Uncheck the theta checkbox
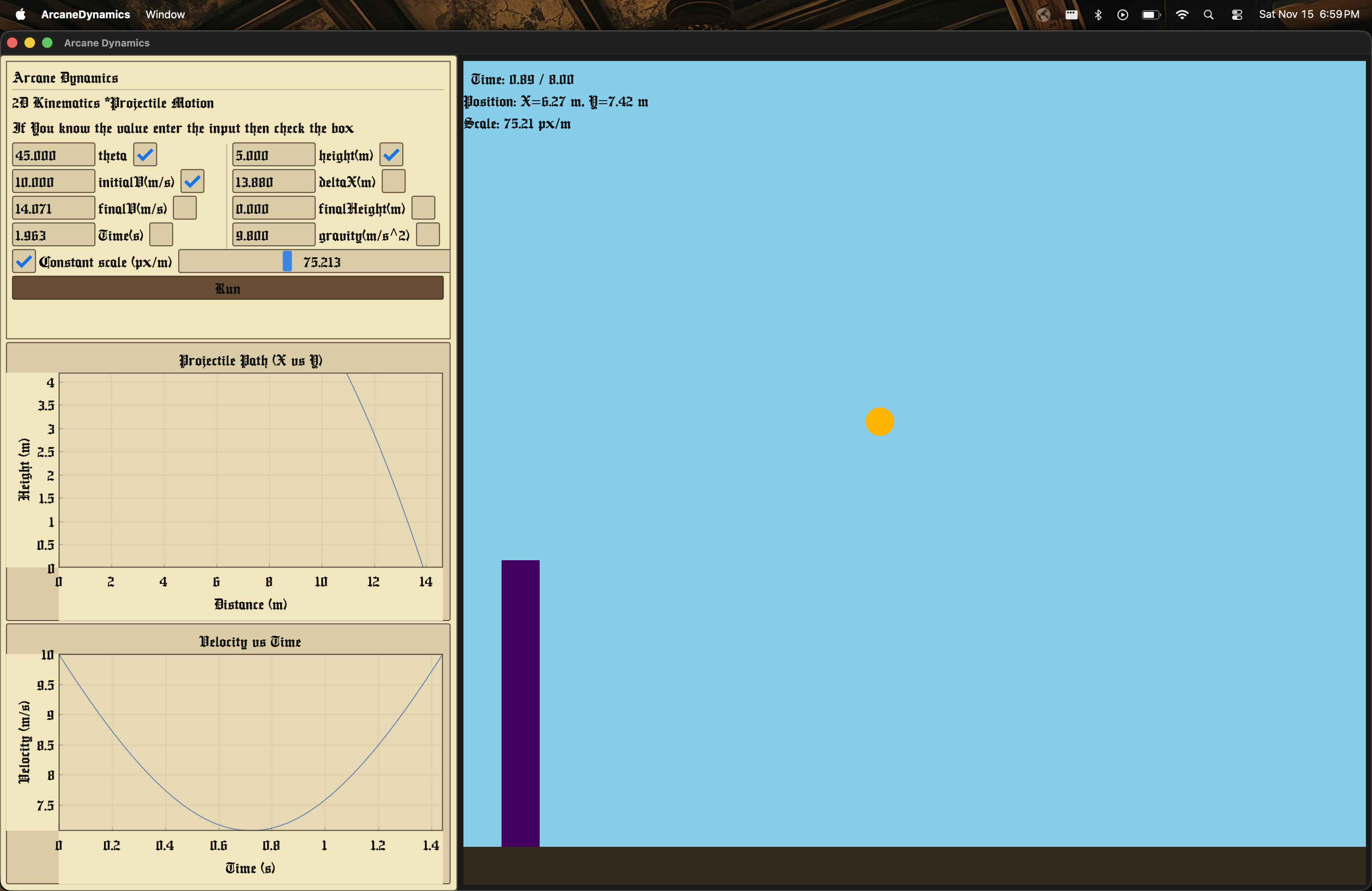Screen dimensions: 1372x891 (145, 155)
